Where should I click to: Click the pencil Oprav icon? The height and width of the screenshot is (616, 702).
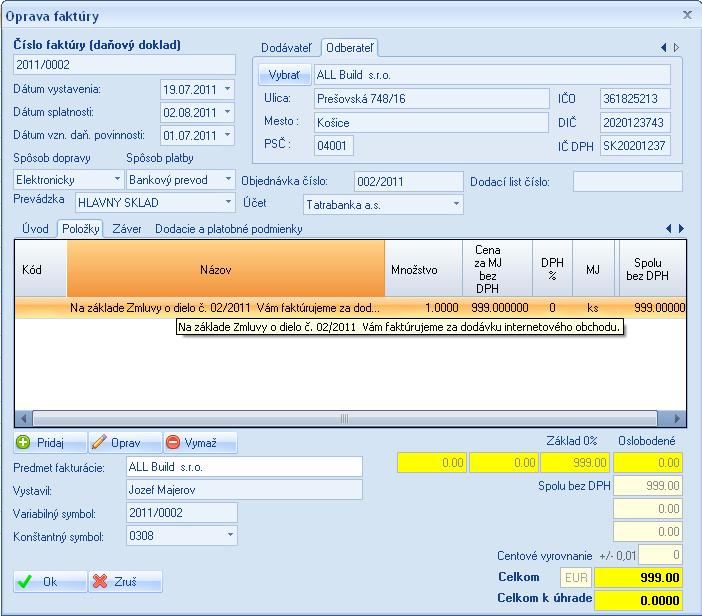(x=98, y=442)
